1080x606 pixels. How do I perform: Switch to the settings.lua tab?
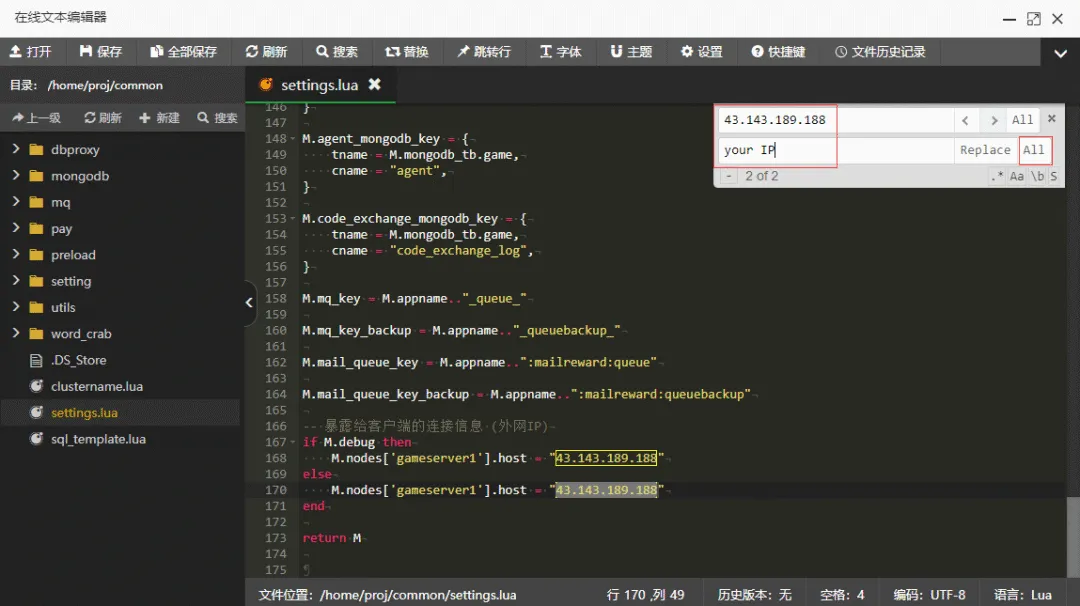318,85
